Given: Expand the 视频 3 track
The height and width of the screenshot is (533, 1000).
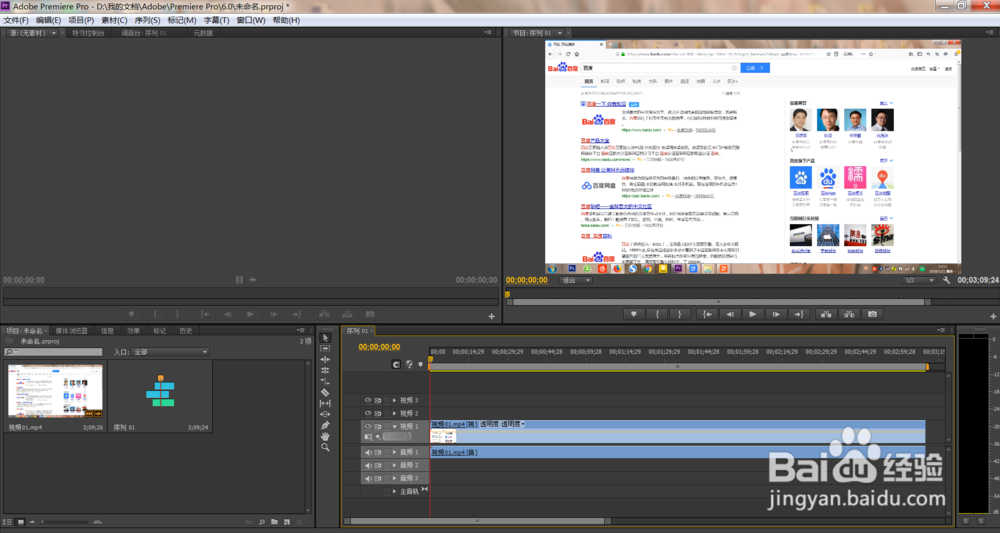Looking at the screenshot, I should point(395,400).
